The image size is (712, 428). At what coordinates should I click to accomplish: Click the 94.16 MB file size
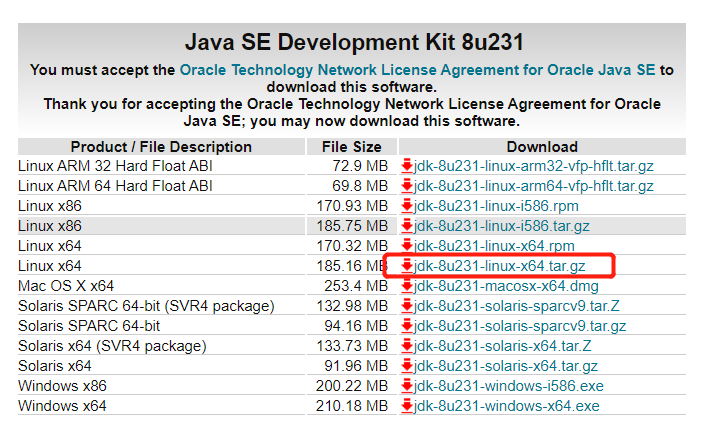356,326
